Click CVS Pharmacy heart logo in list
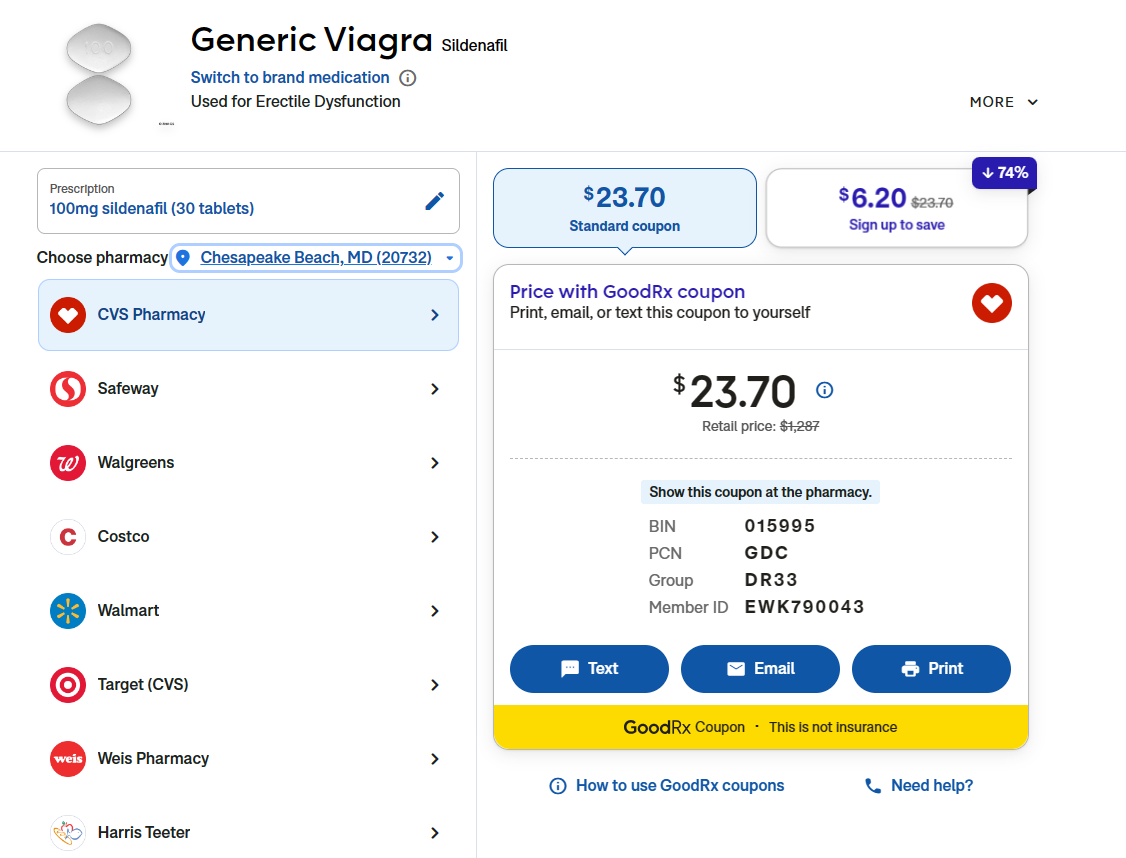The image size is (1126, 858). coord(68,315)
